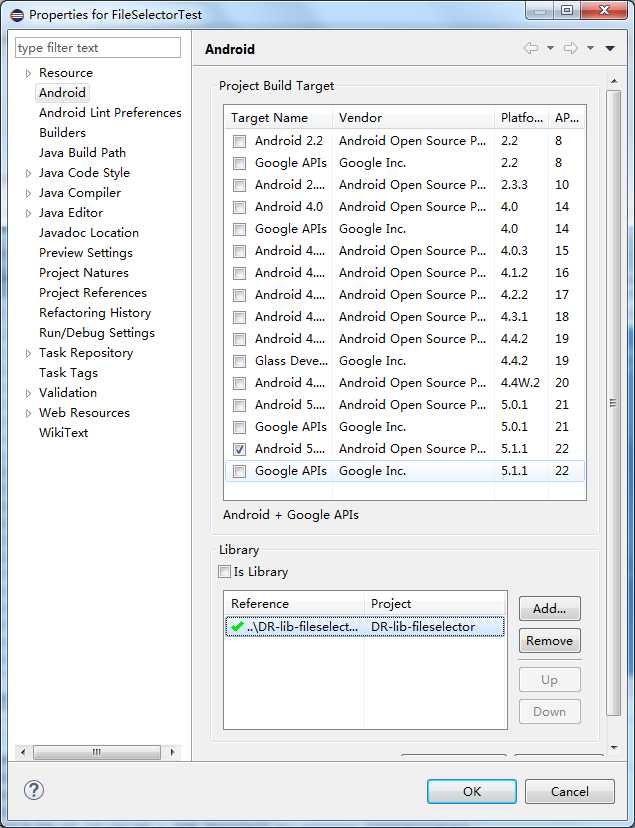Viewport: 635px width, 828px height.
Task: Uncheck the Android 5.1.1 target checkbox
Action: pos(239,449)
